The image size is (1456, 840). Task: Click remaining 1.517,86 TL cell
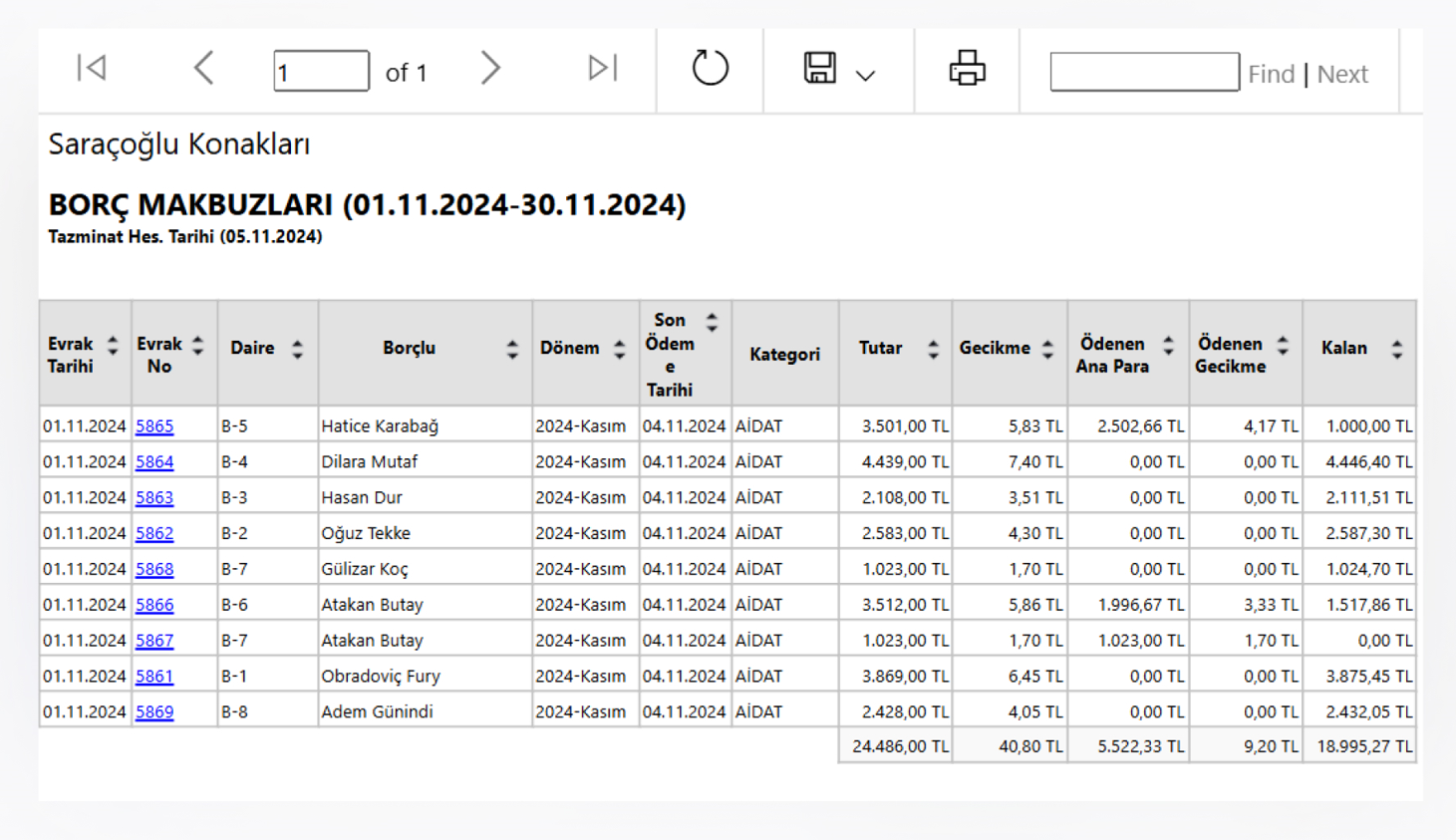[x=1359, y=605]
